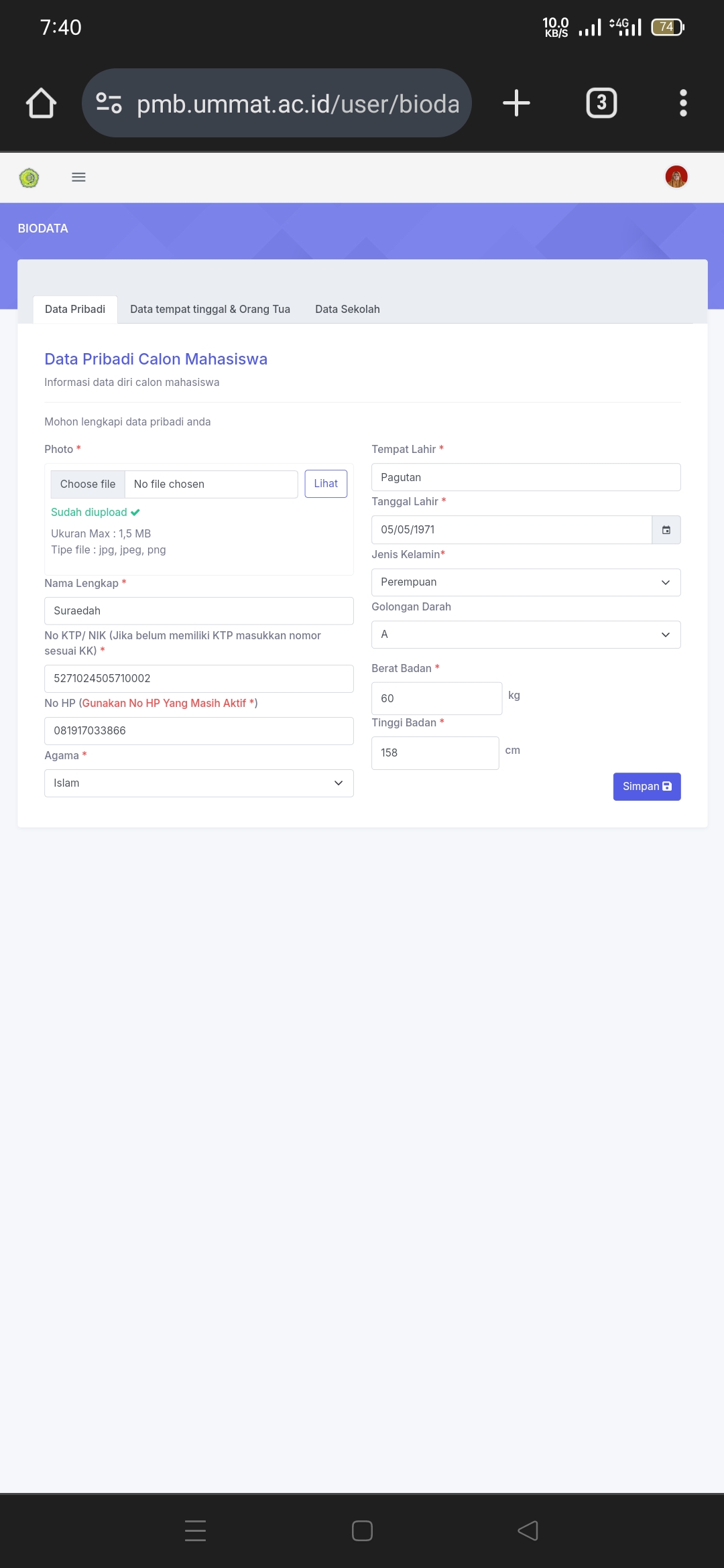Focus the No HP phone number field

[x=198, y=731]
